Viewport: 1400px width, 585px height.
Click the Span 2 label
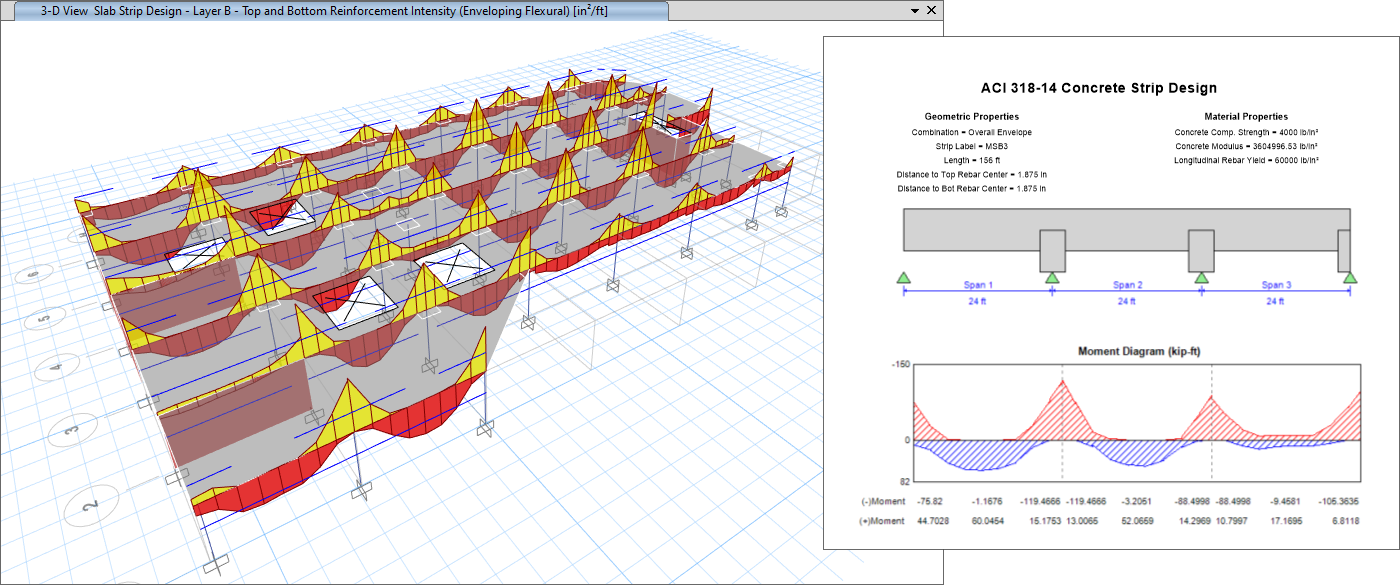point(1126,285)
